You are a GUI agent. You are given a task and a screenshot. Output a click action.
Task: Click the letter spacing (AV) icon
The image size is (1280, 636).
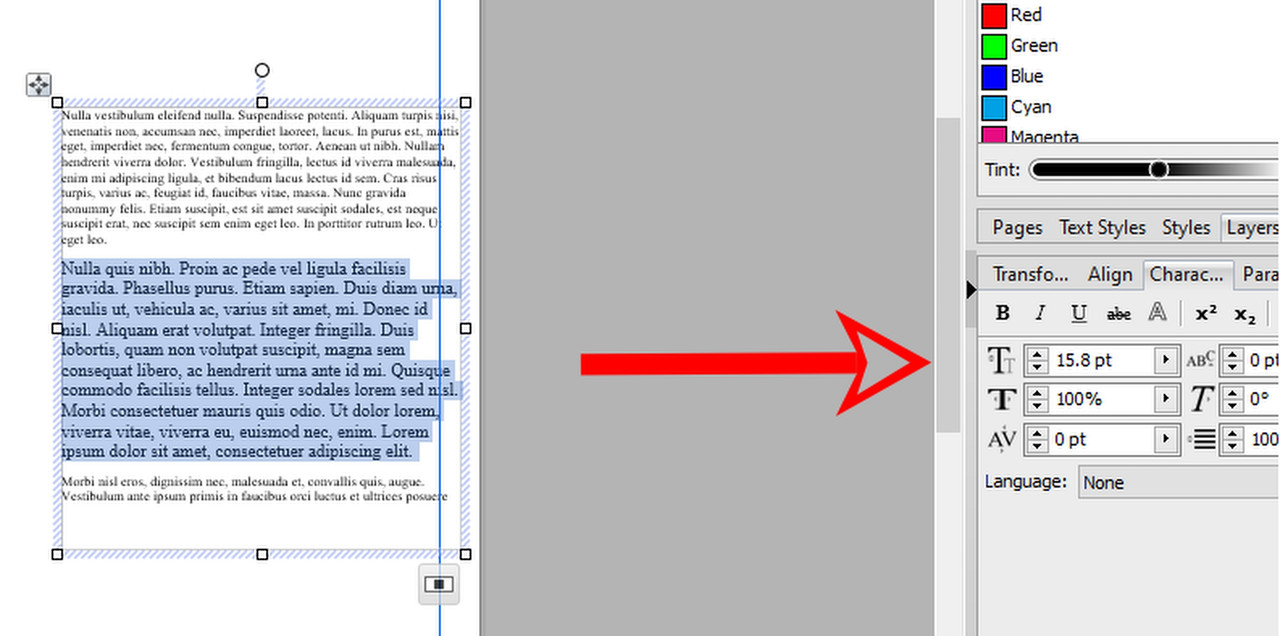[1001, 439]
